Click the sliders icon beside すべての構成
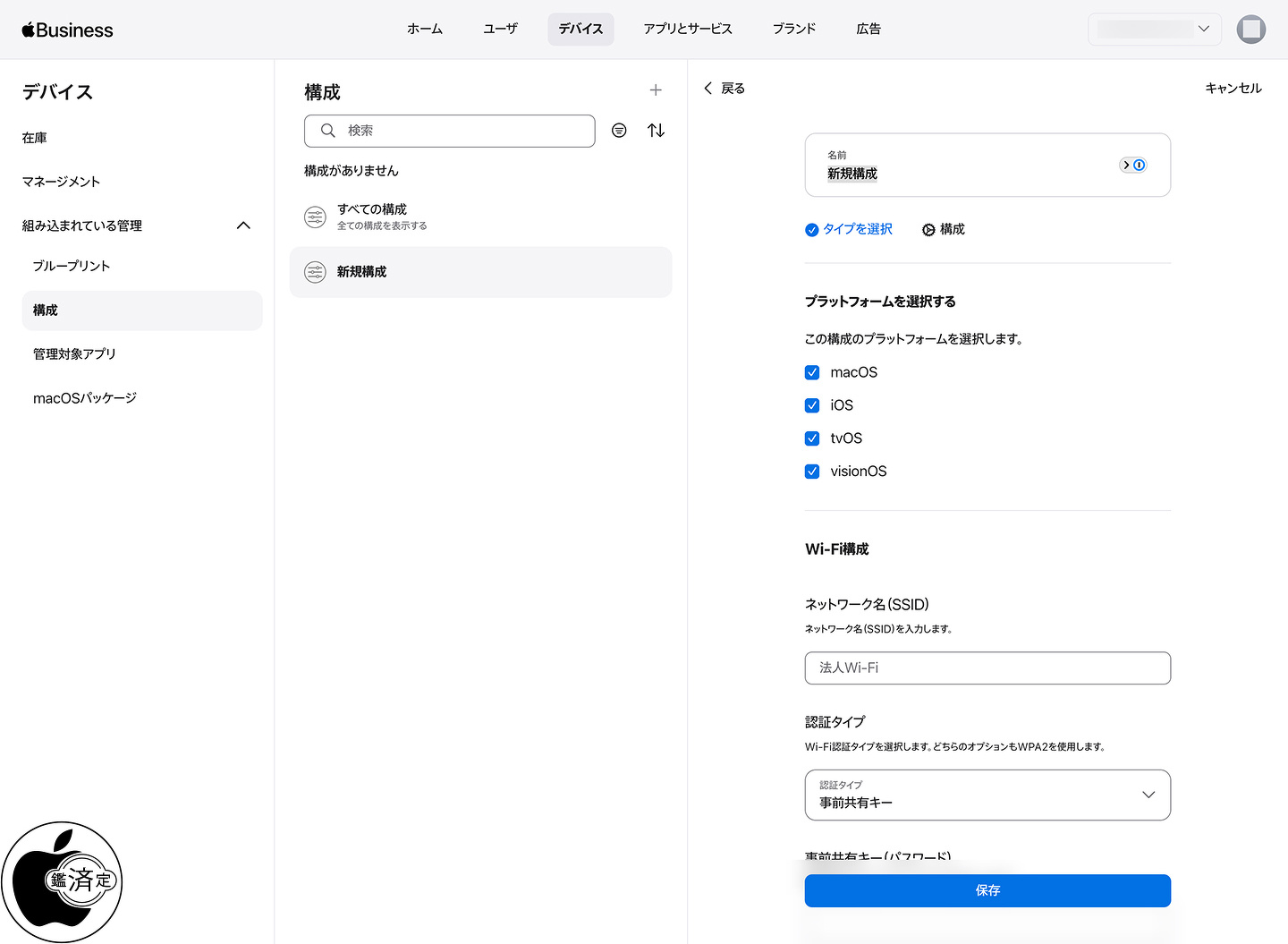 coord(316,217)
